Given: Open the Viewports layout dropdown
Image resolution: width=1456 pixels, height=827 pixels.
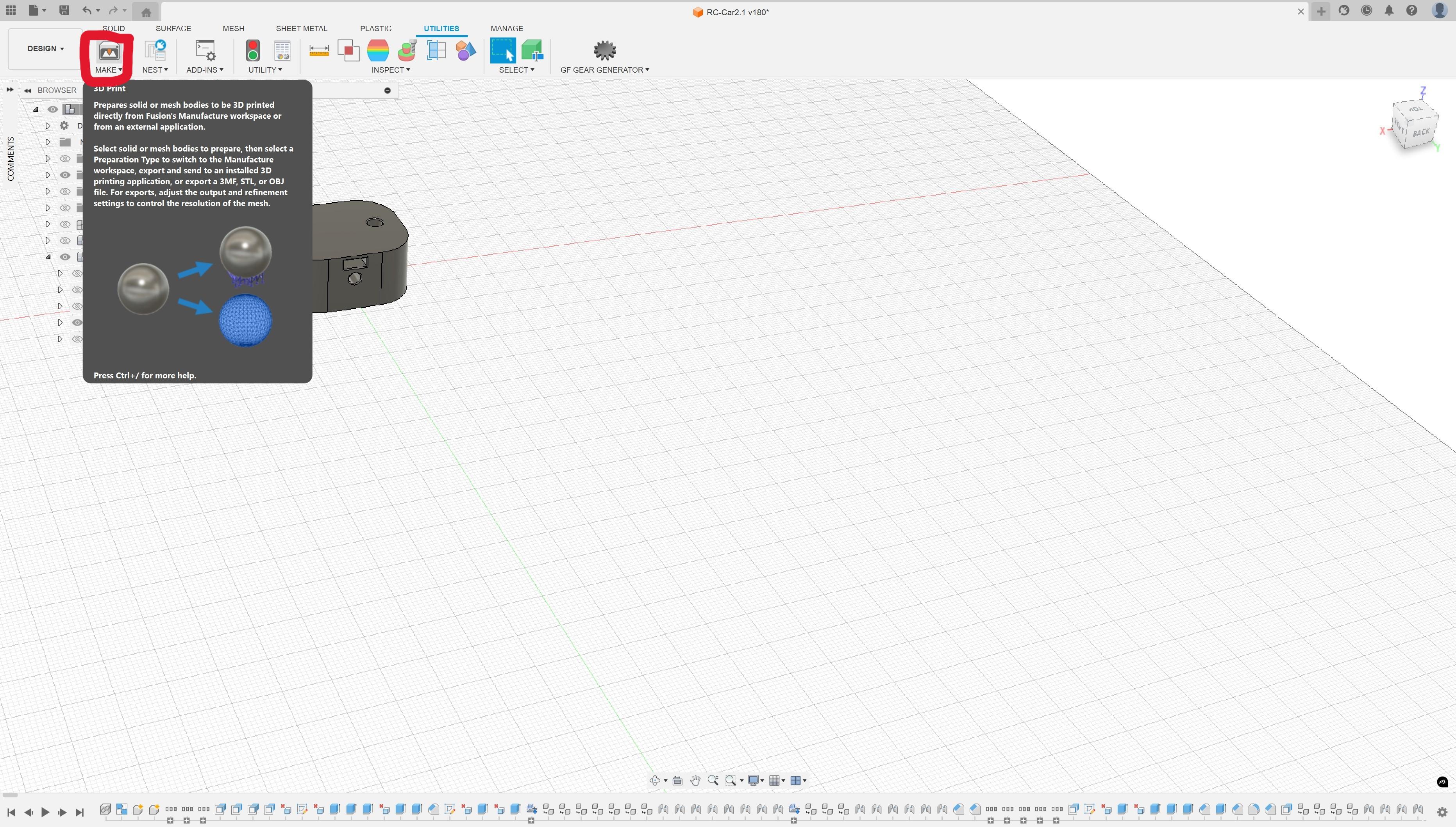Looking at the screenshot, I should (799, 781).
